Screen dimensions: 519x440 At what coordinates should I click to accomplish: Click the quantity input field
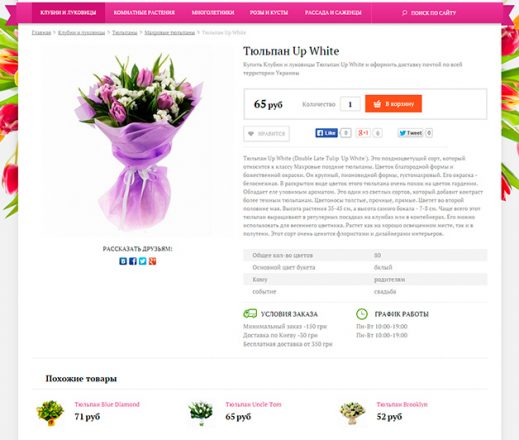click(x=350, y=104)
